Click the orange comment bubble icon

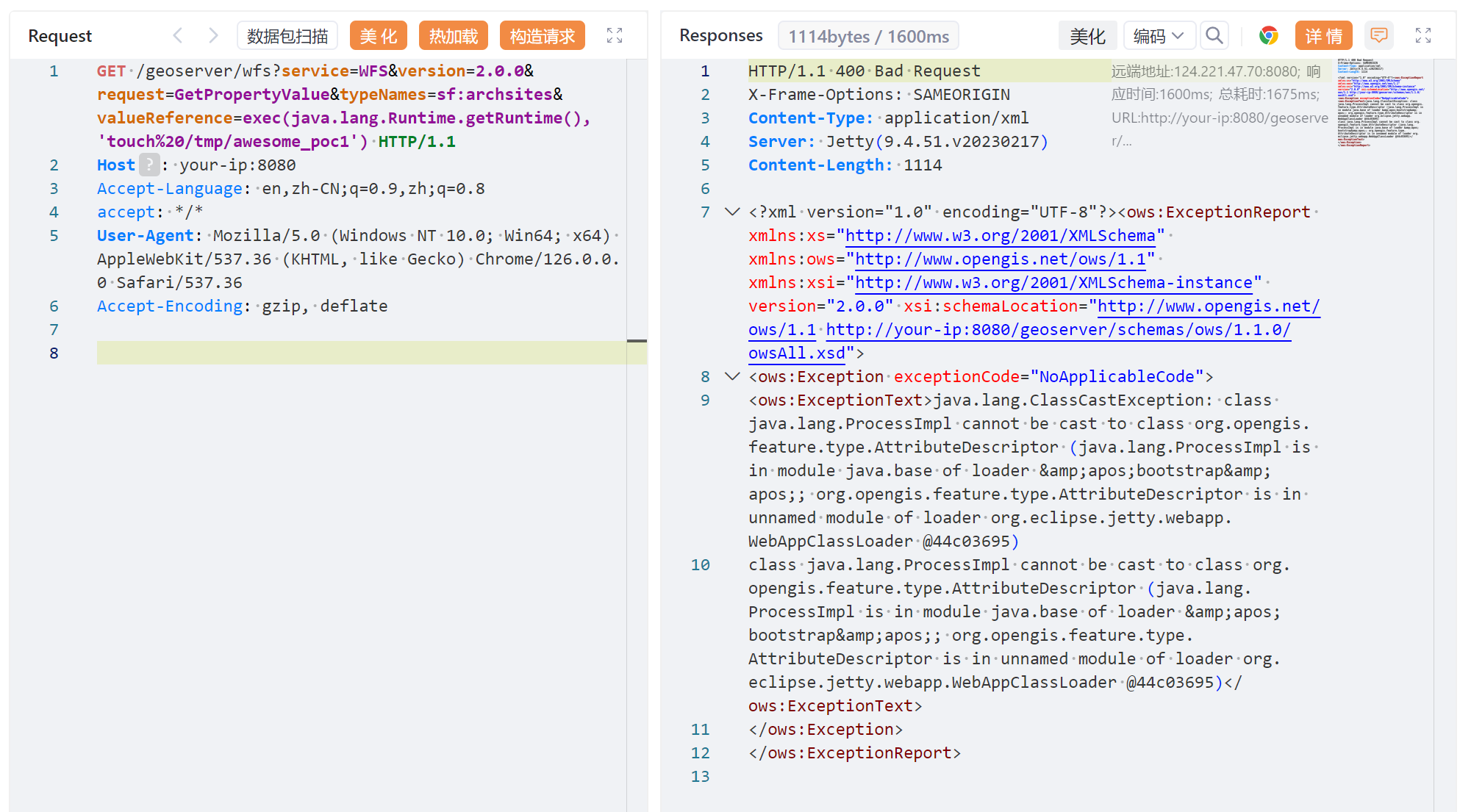1379,35
